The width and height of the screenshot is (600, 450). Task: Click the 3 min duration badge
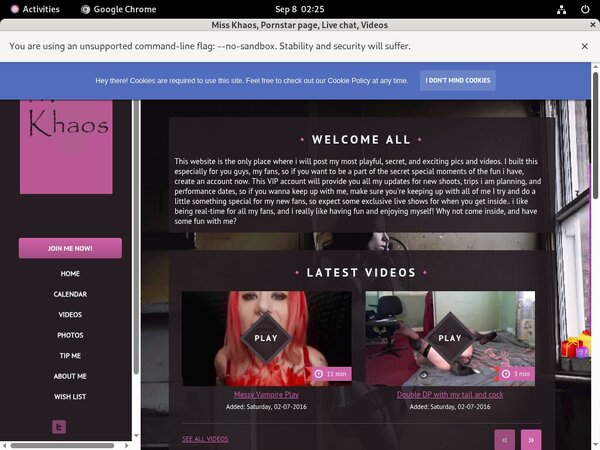(x=514, y=373)
